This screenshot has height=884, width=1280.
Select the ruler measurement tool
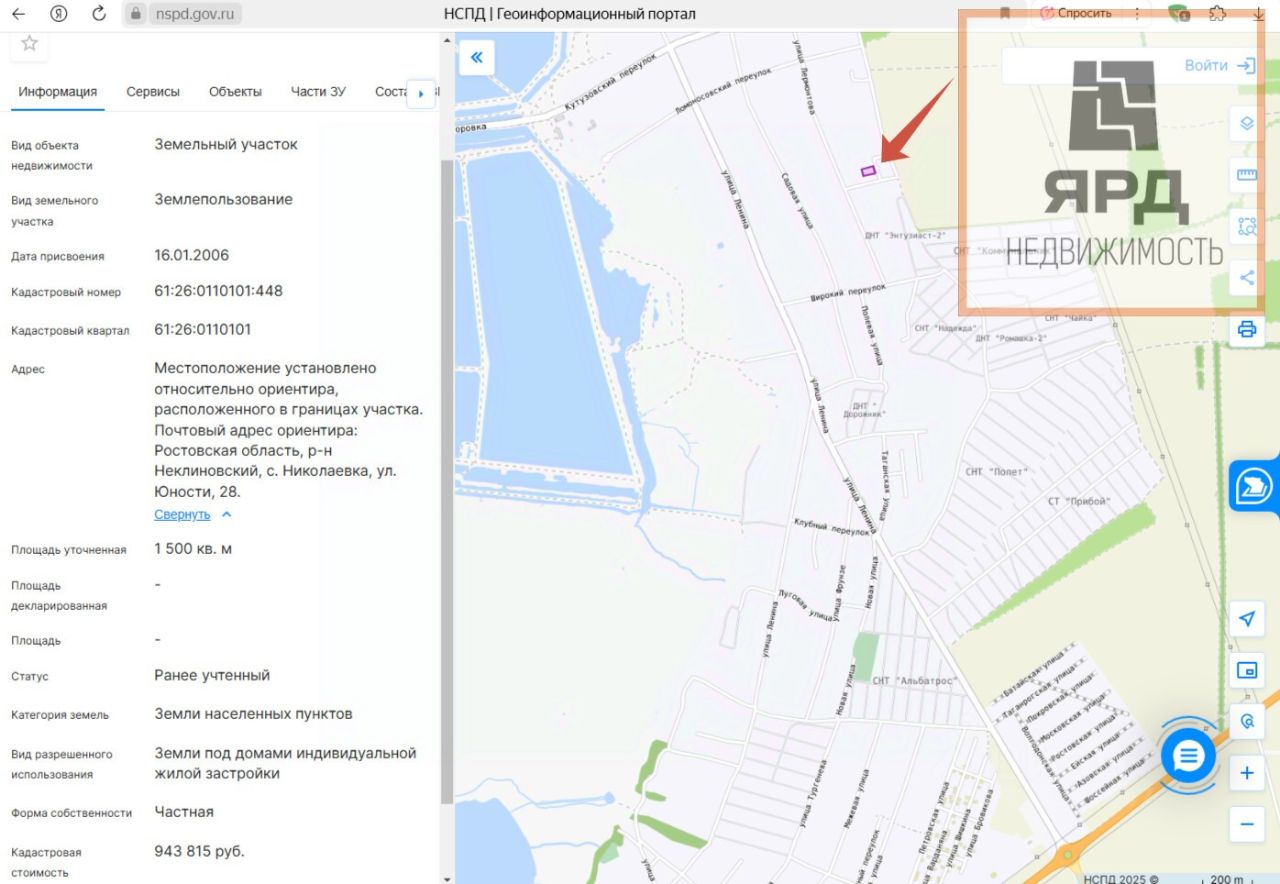point(1246,175)
